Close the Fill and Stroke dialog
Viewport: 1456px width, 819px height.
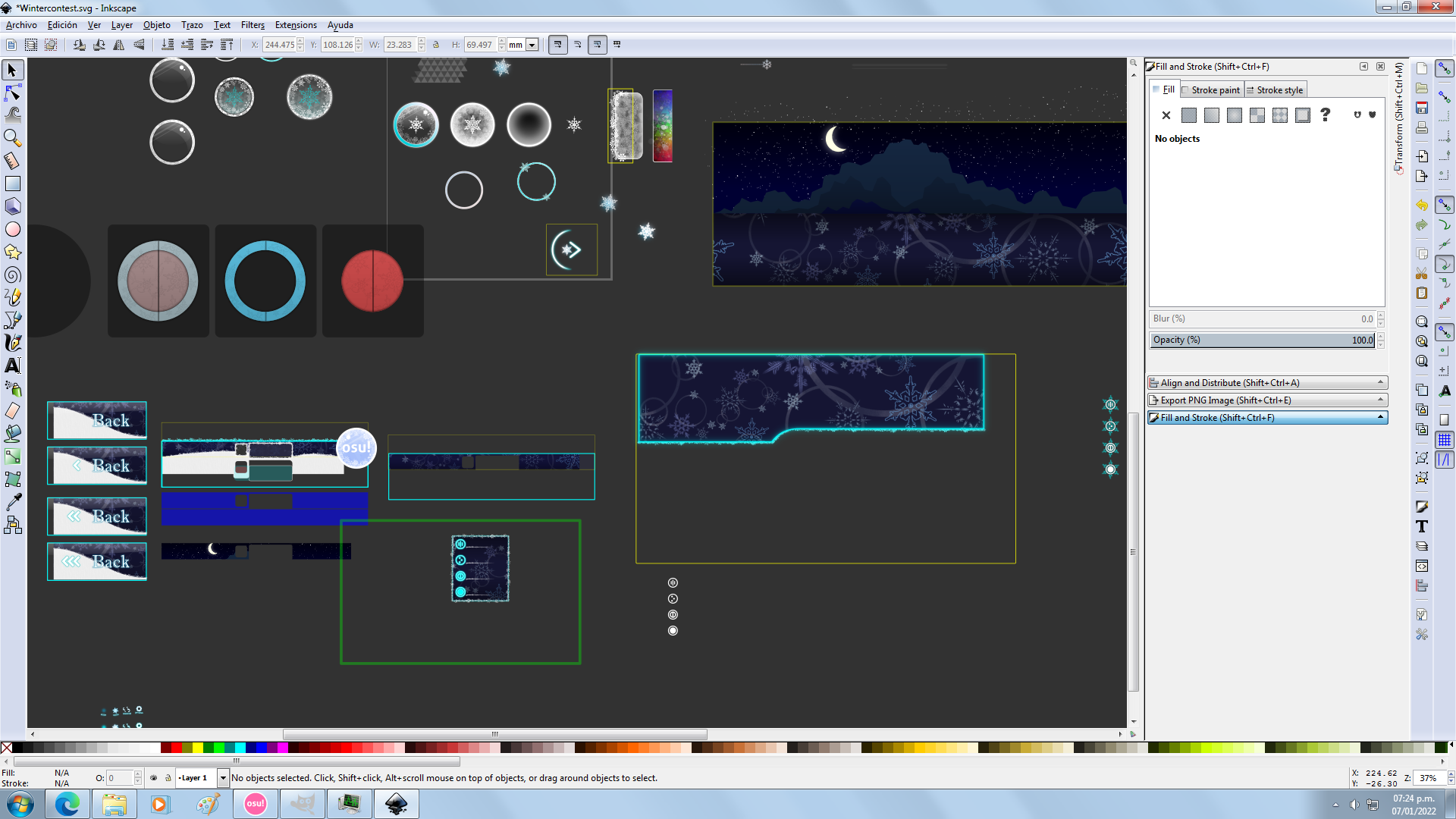tap(1381, 67)
